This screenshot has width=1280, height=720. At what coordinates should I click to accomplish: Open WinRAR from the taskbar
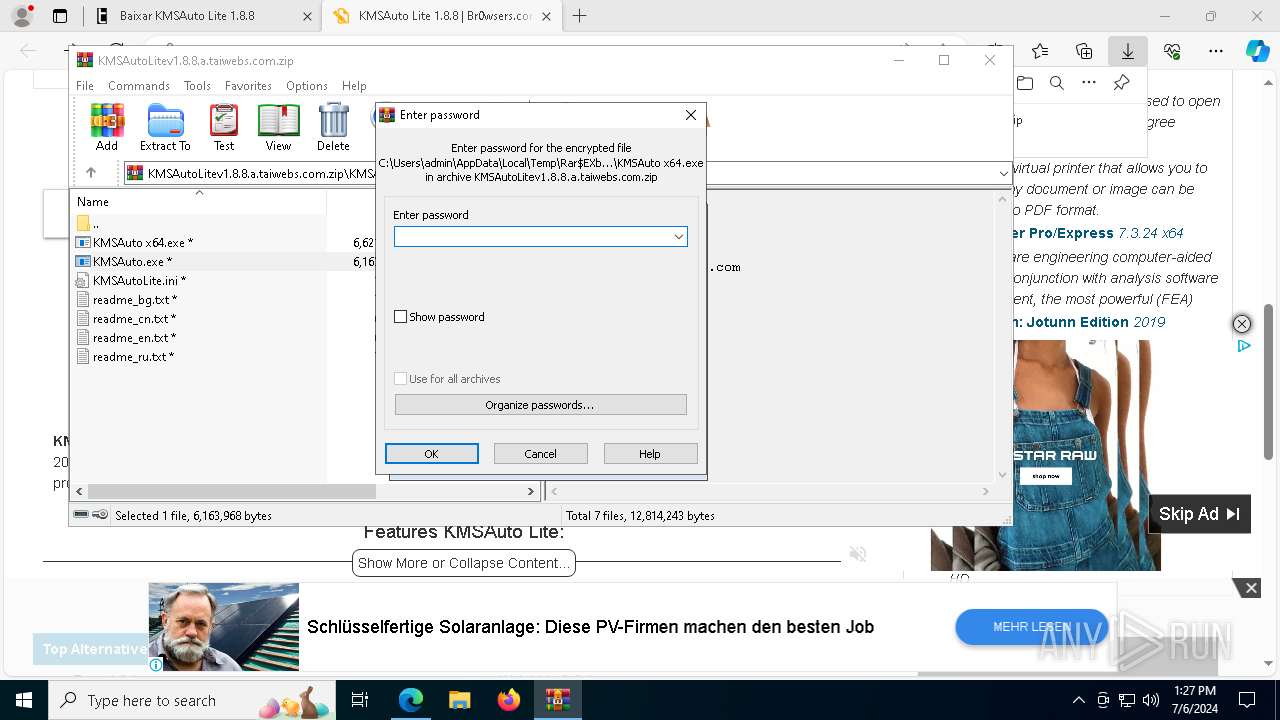point(557,700)
